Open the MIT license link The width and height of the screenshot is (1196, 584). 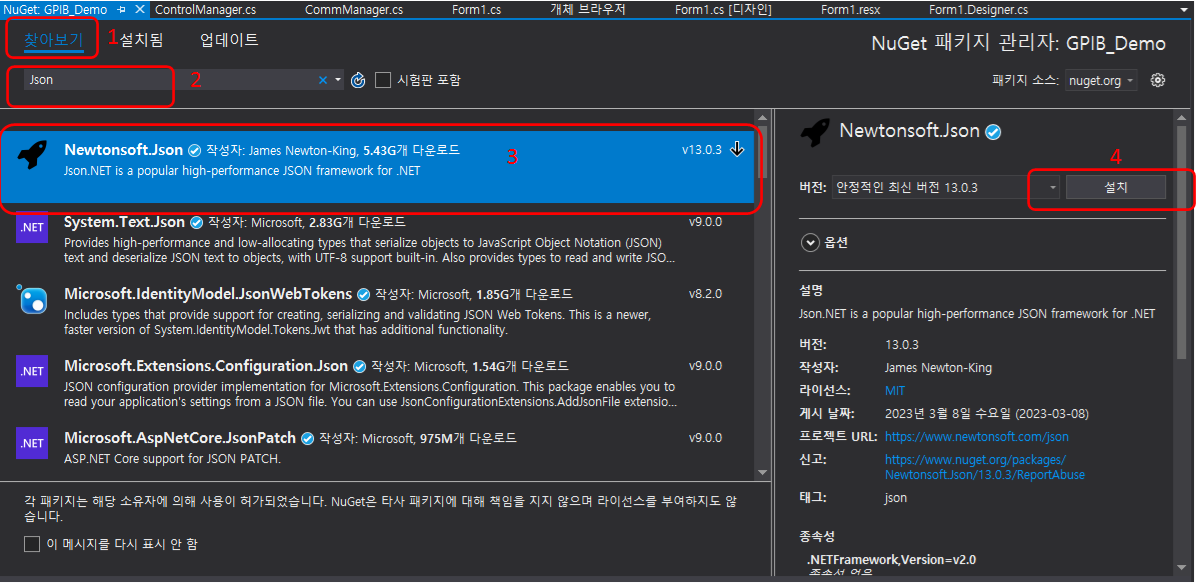(895, 390)
